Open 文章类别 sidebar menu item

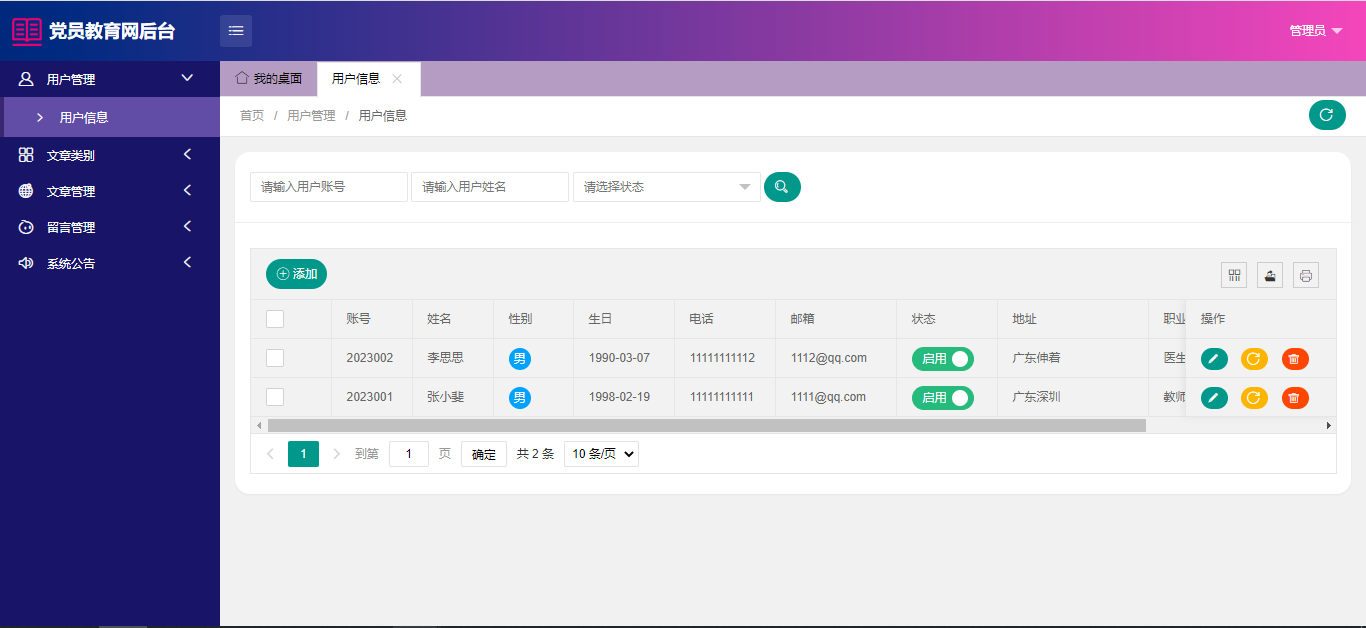click(x=110, y=155)
